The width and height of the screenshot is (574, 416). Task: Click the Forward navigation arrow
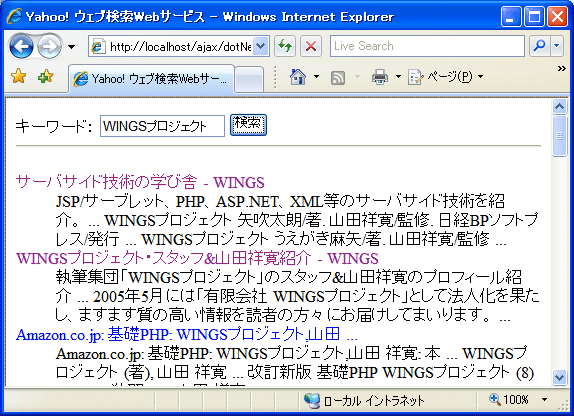(x=50, y=46)
